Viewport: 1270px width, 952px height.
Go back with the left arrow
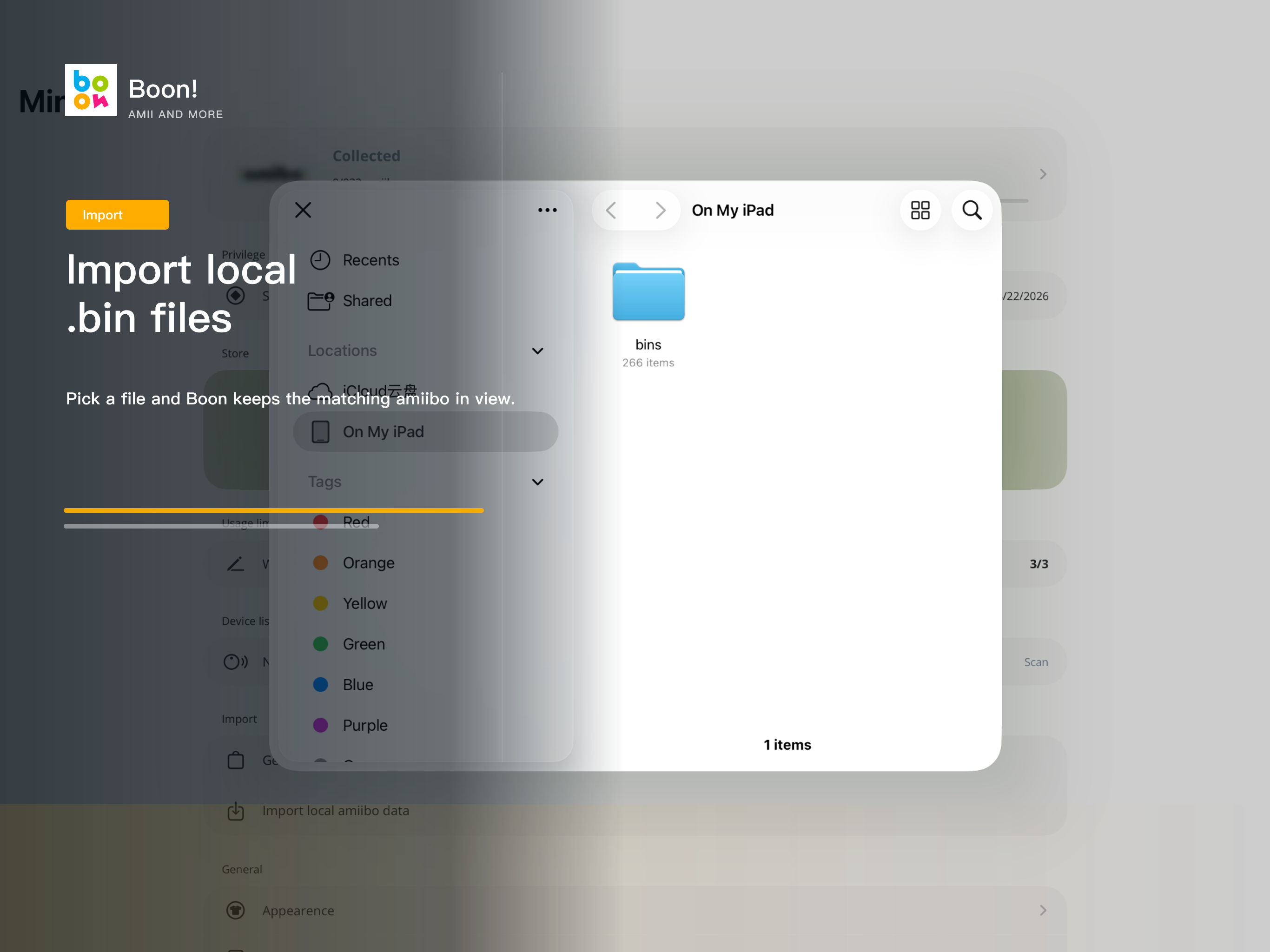point(611,210)
